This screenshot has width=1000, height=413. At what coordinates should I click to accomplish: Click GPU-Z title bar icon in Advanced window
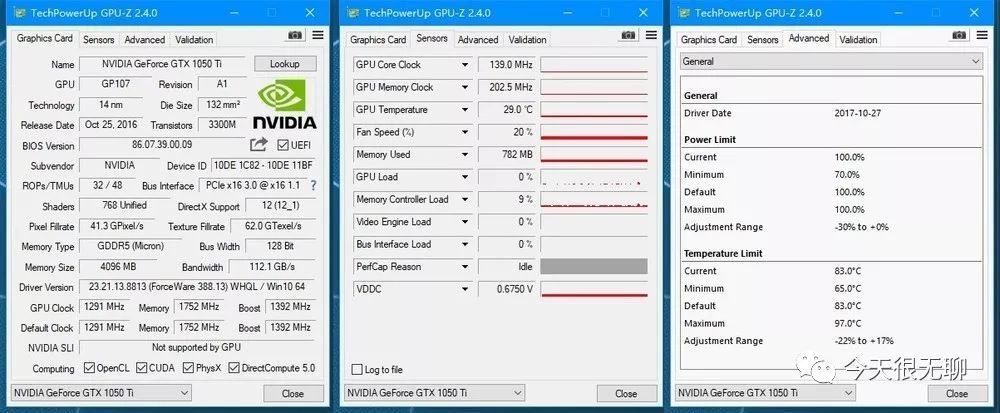pyautogui.click(x=684, y=13)
